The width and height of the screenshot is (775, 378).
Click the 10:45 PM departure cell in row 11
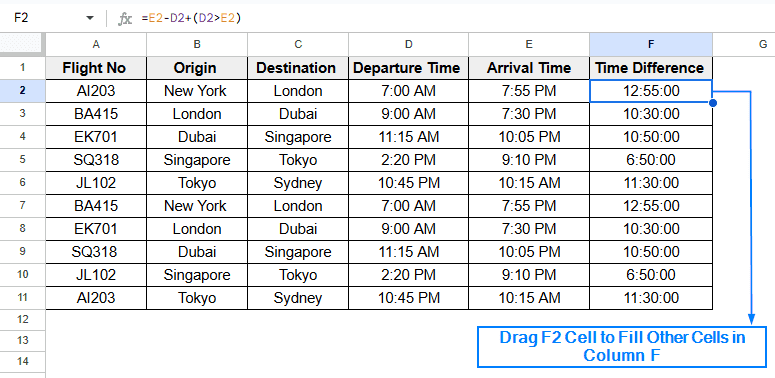(x=408, y=298)
